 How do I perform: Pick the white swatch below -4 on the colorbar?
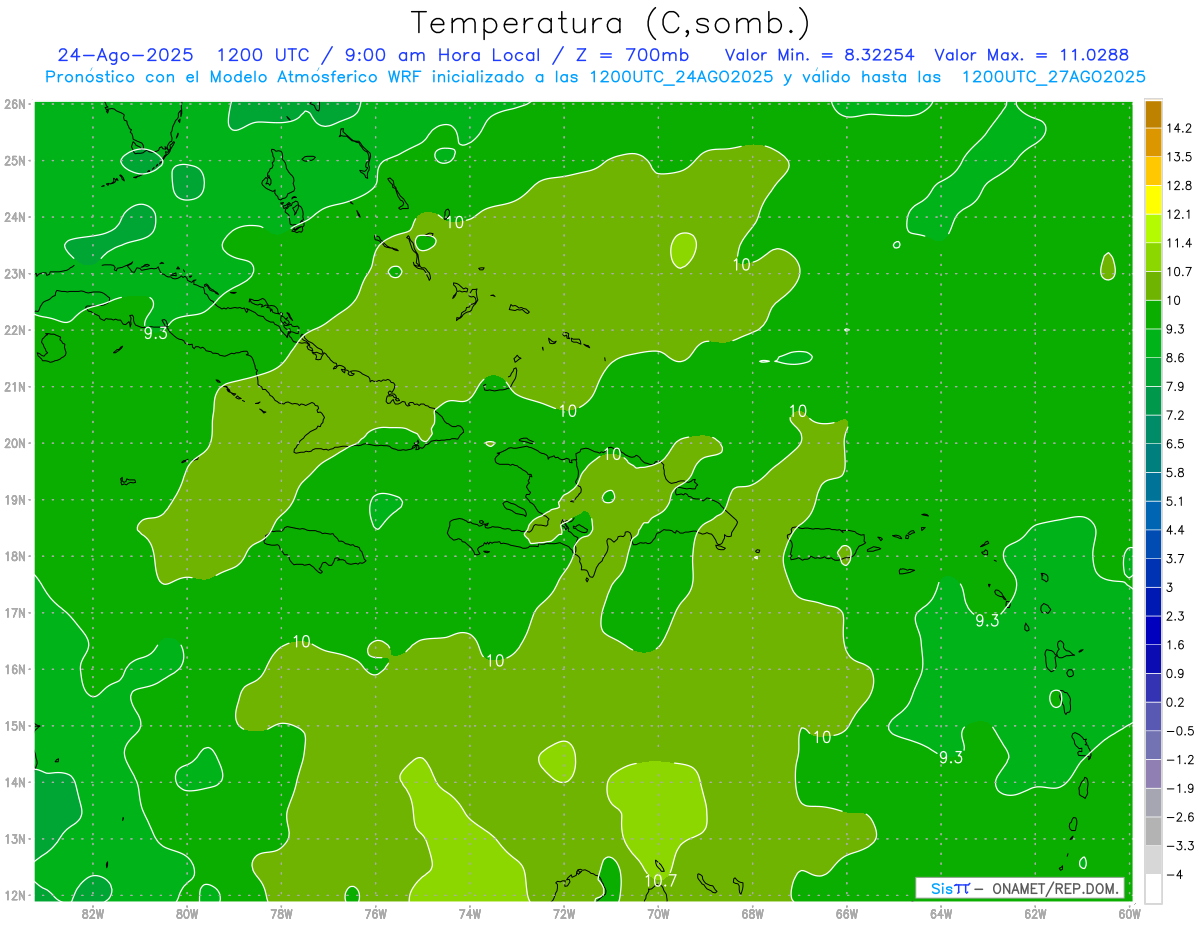[1154, 888]
